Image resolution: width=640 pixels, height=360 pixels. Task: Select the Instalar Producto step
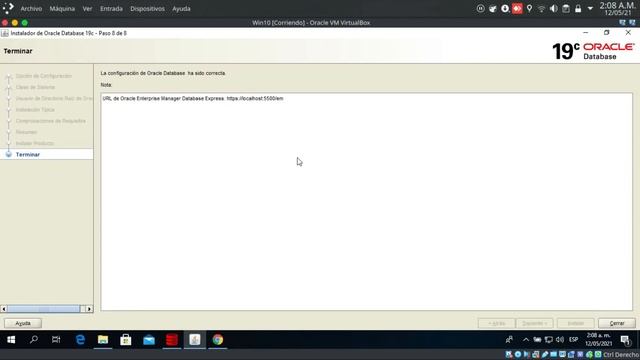[35, 143]
